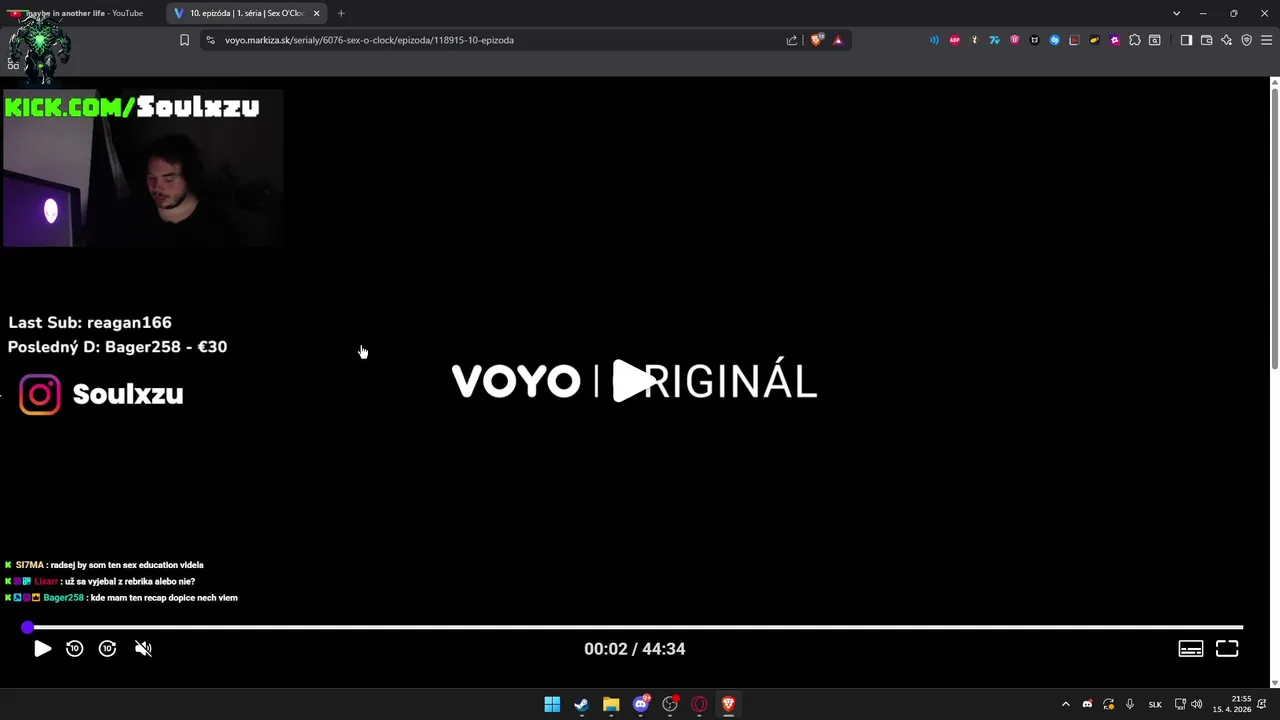Screen dimensions: 1280x720
Task: Rewind the video 10 seconds
Action: 74,649
